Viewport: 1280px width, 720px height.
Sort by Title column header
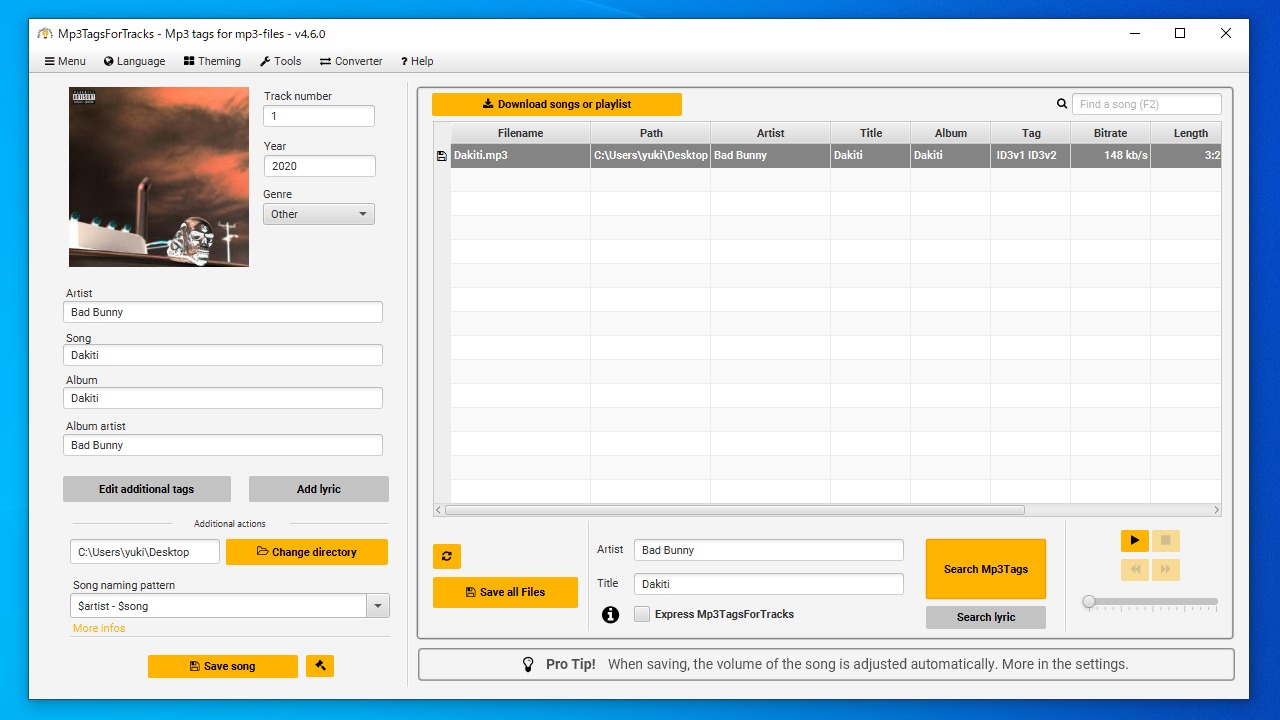(871, 133)
